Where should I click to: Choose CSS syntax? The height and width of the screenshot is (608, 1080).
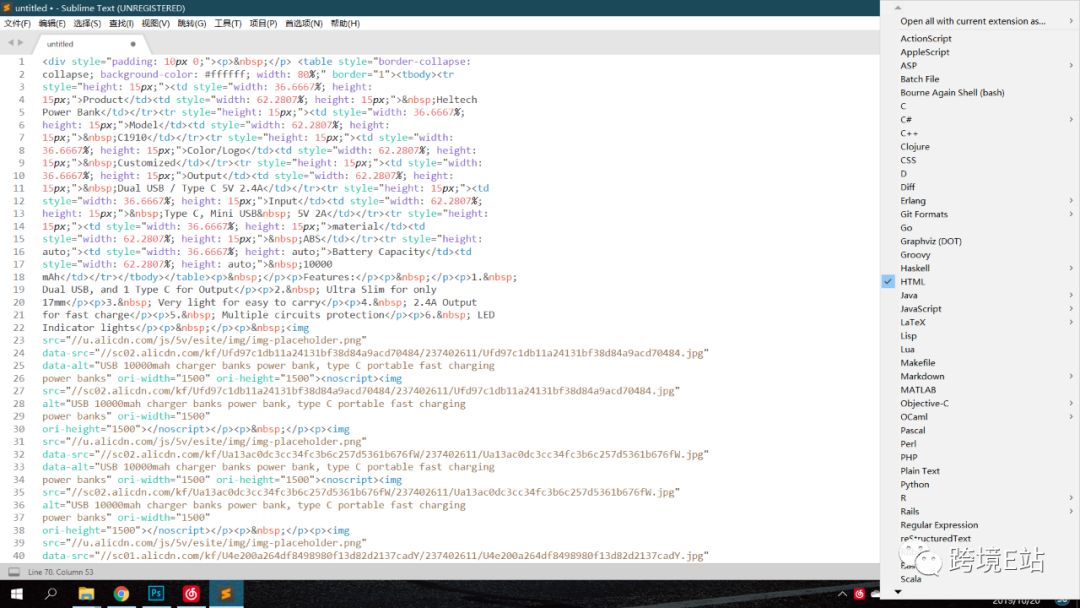click(908, 160)
